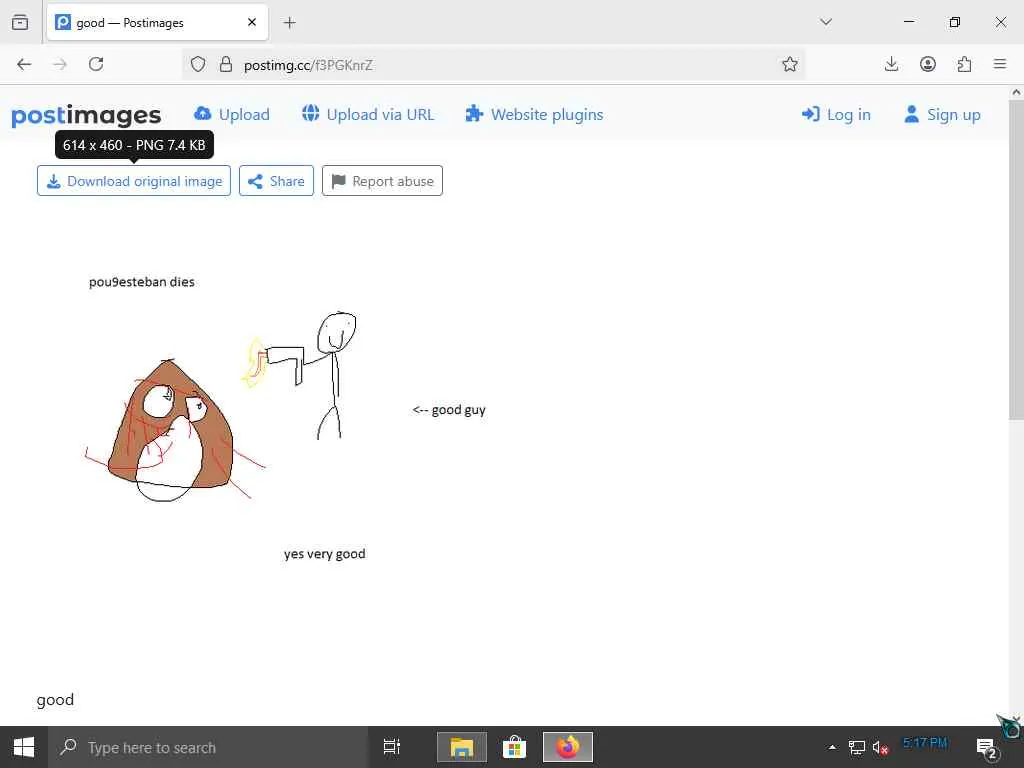Screen dimensions: 1024x768
Task: Open Task View on taskbar
Action: point(392,747)
